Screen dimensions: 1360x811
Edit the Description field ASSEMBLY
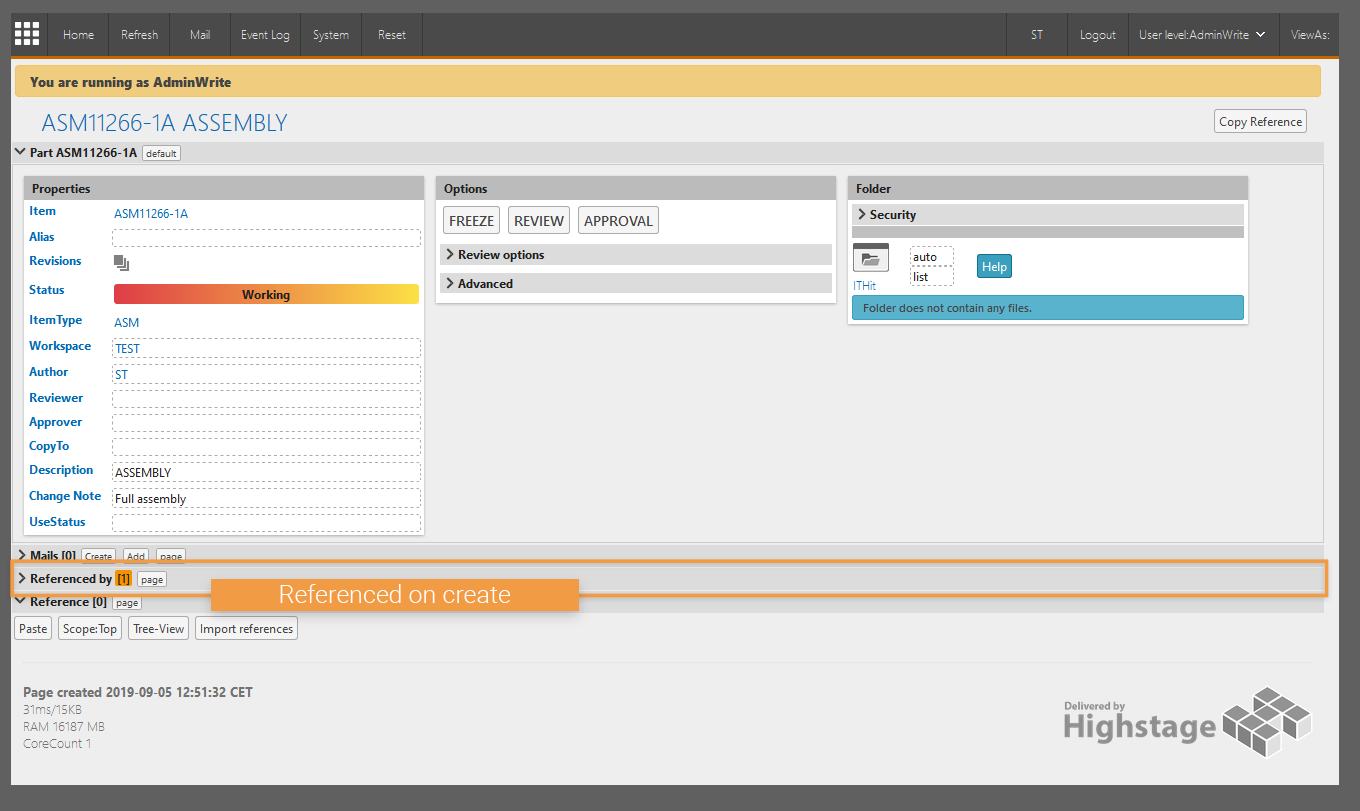[266, 472]
